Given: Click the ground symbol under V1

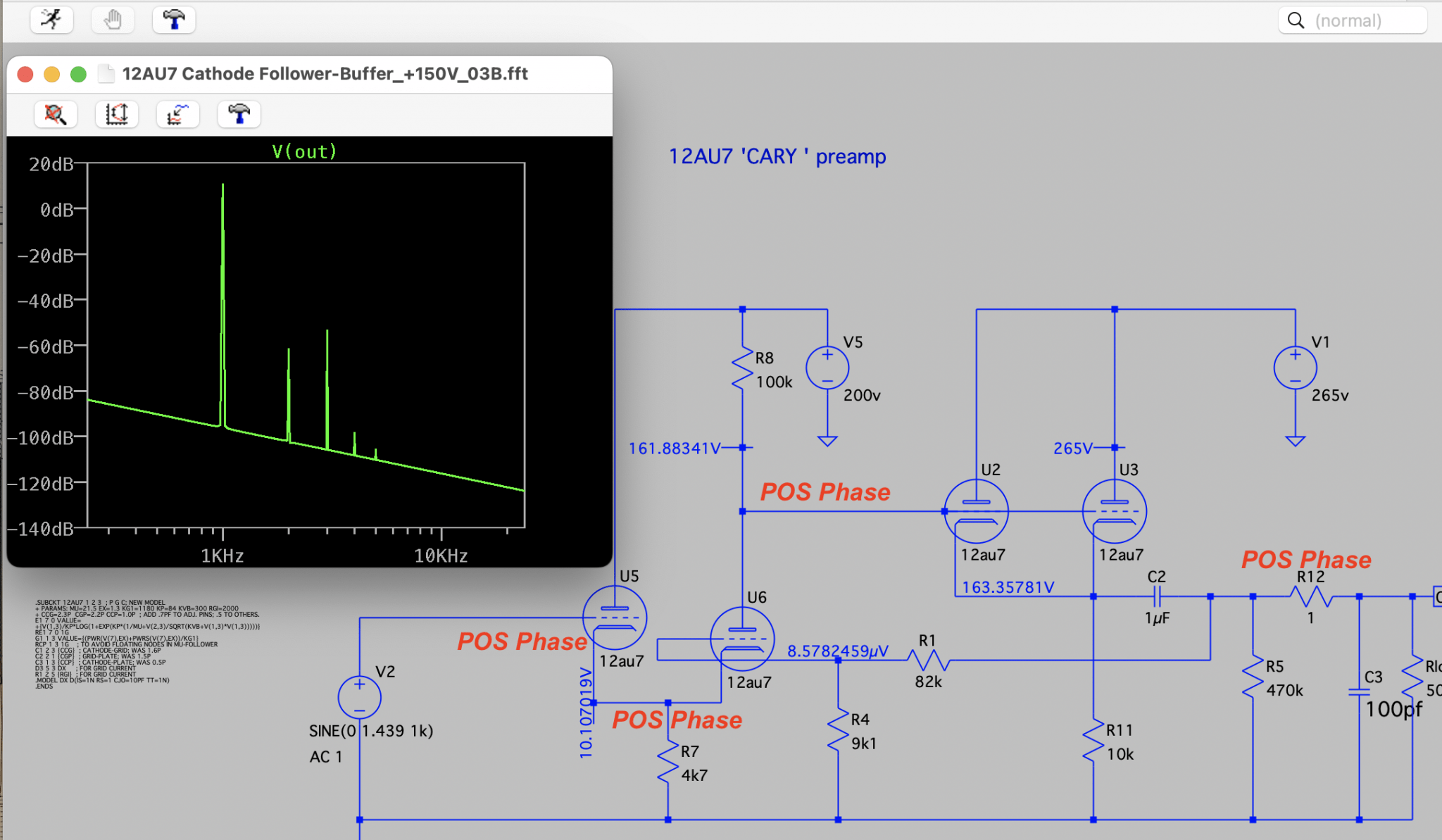Looking at the screenshot, I should [1296, 441].
